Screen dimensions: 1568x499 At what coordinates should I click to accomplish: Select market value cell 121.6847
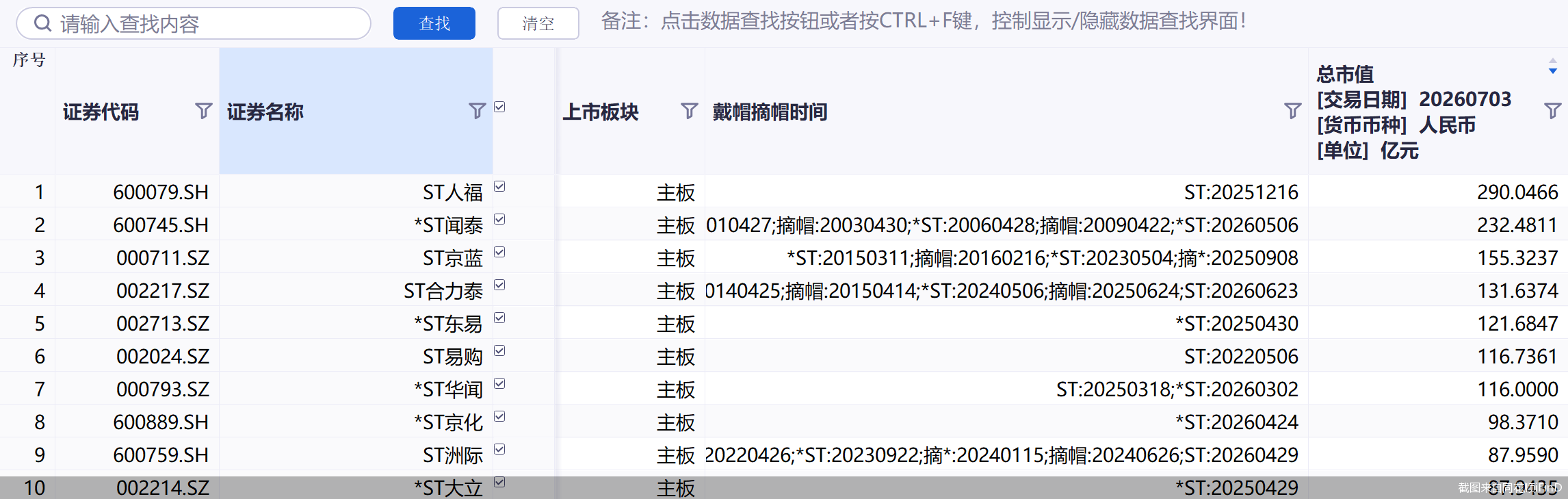point(1438,323)
